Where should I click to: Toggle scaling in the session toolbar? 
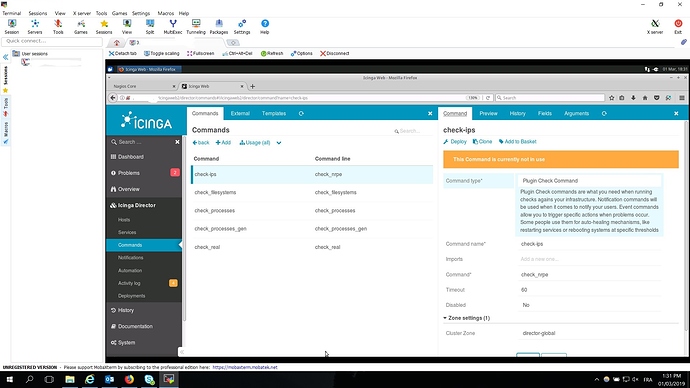point(161,53)
